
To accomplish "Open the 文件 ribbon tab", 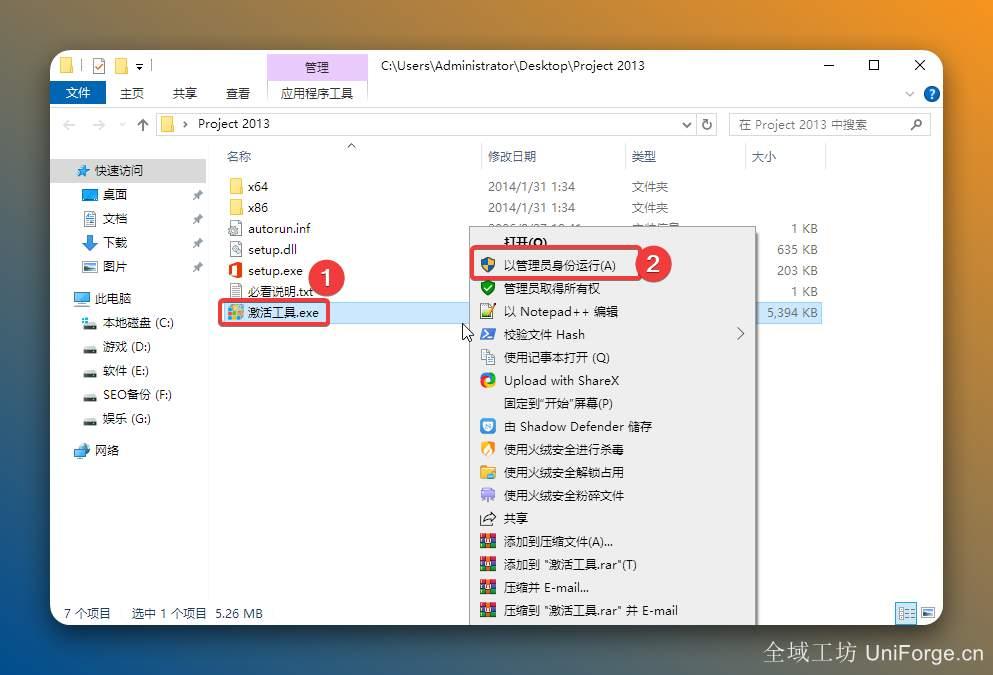I will (78, 92).
